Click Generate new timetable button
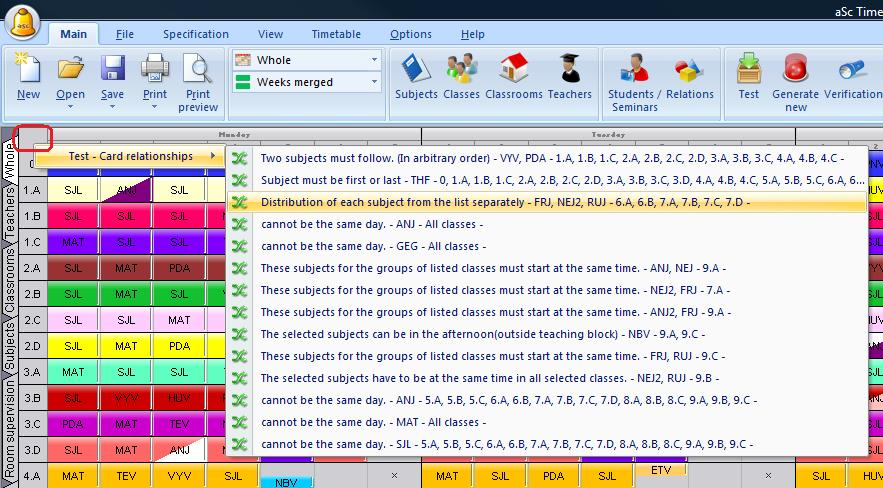Viewport: 883px width, 488px height. tap(795, 70)
